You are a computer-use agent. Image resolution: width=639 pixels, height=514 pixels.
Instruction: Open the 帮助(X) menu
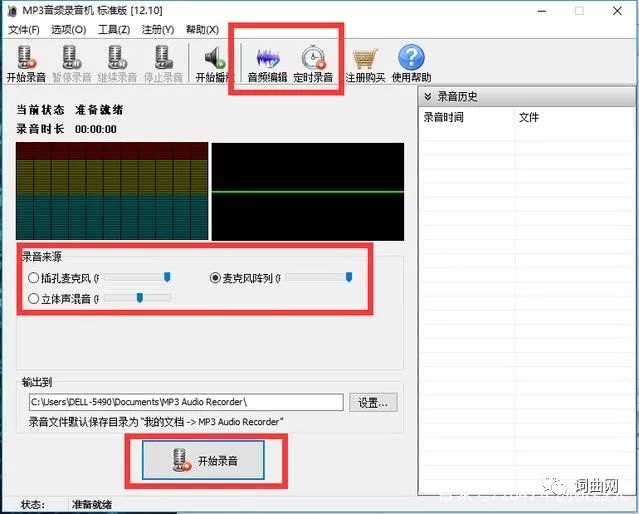tap(203, 30)
